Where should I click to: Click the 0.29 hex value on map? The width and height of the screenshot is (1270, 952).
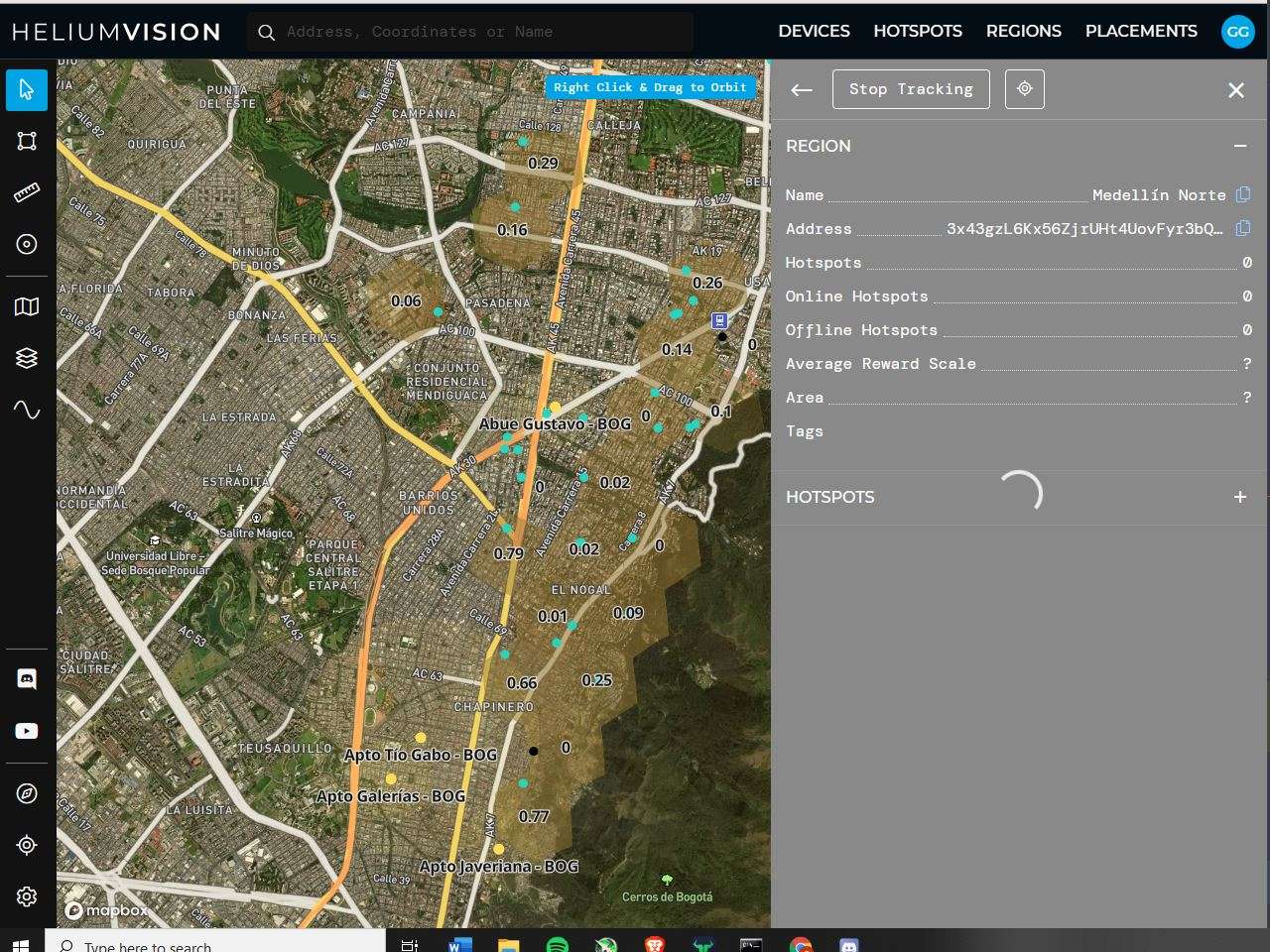pos(543,164)
